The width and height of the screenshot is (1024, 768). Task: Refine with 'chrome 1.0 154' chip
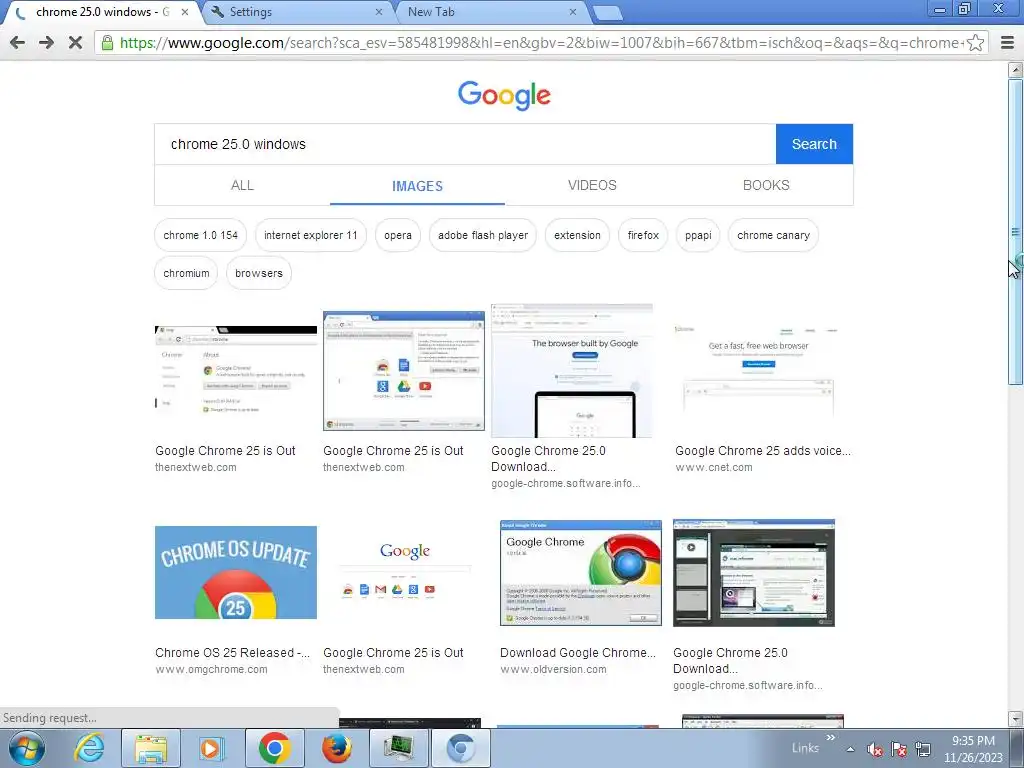(x=200, y=235)
